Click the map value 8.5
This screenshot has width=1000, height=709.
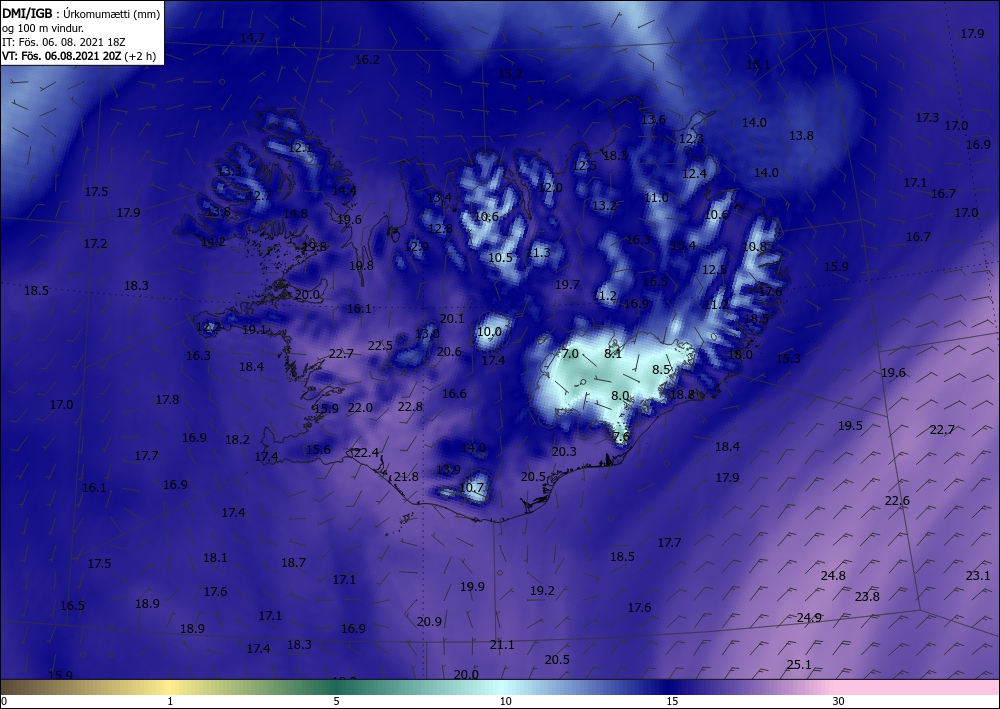tap(661, 369)
